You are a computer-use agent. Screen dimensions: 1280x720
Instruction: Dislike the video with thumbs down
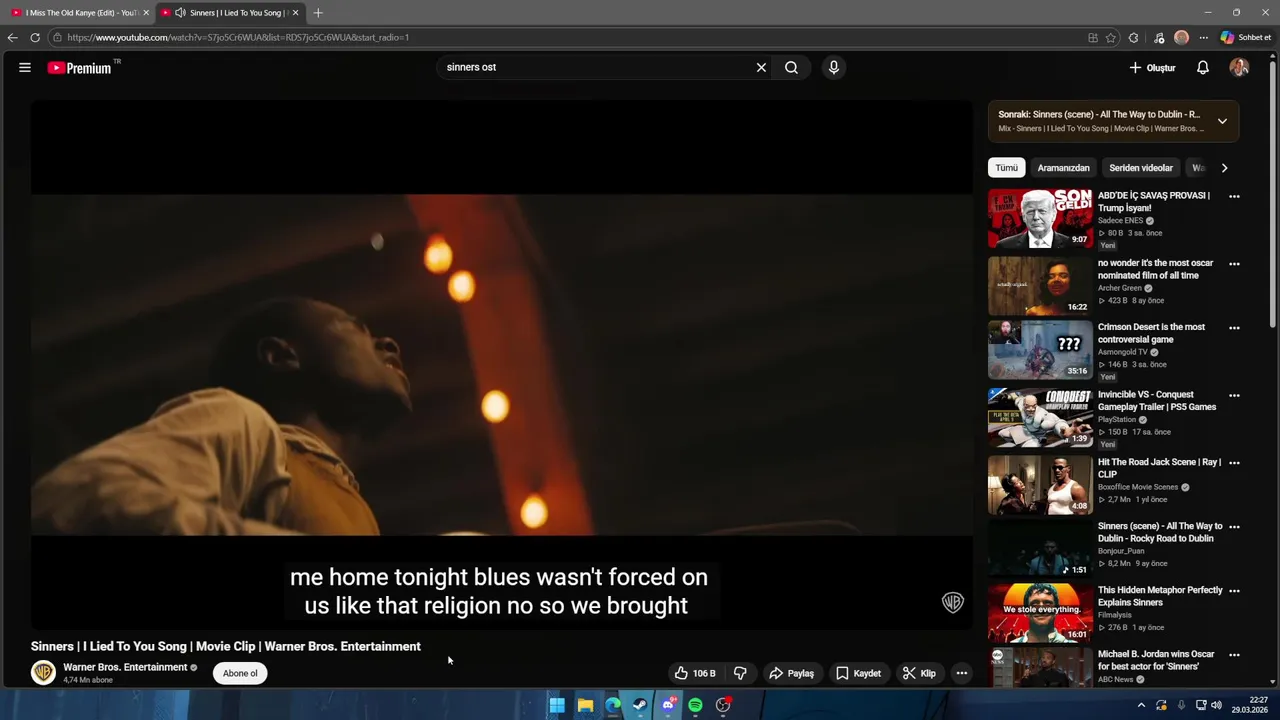click(x=740, y=673)
